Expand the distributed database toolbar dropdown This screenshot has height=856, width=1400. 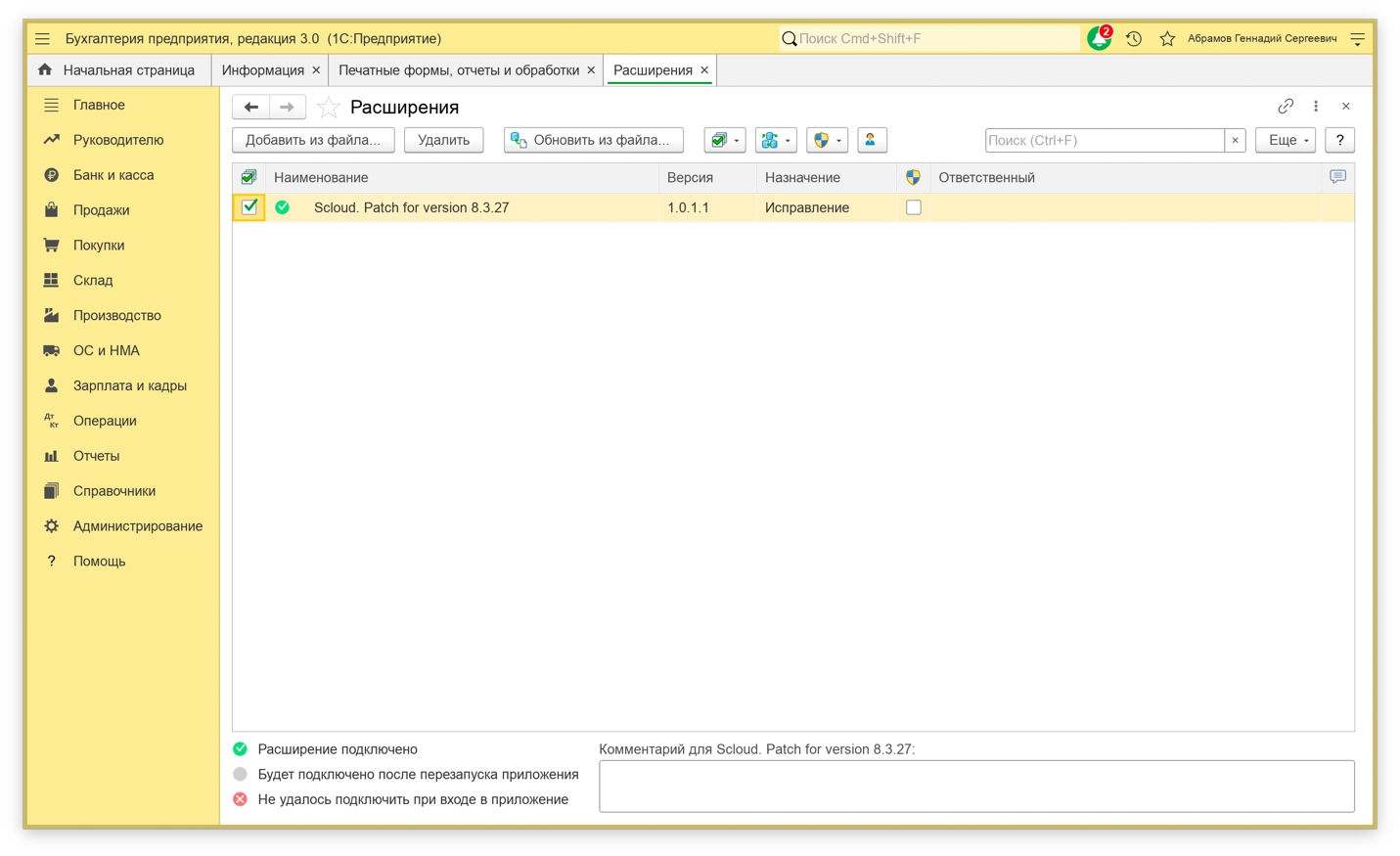[776, 140]
